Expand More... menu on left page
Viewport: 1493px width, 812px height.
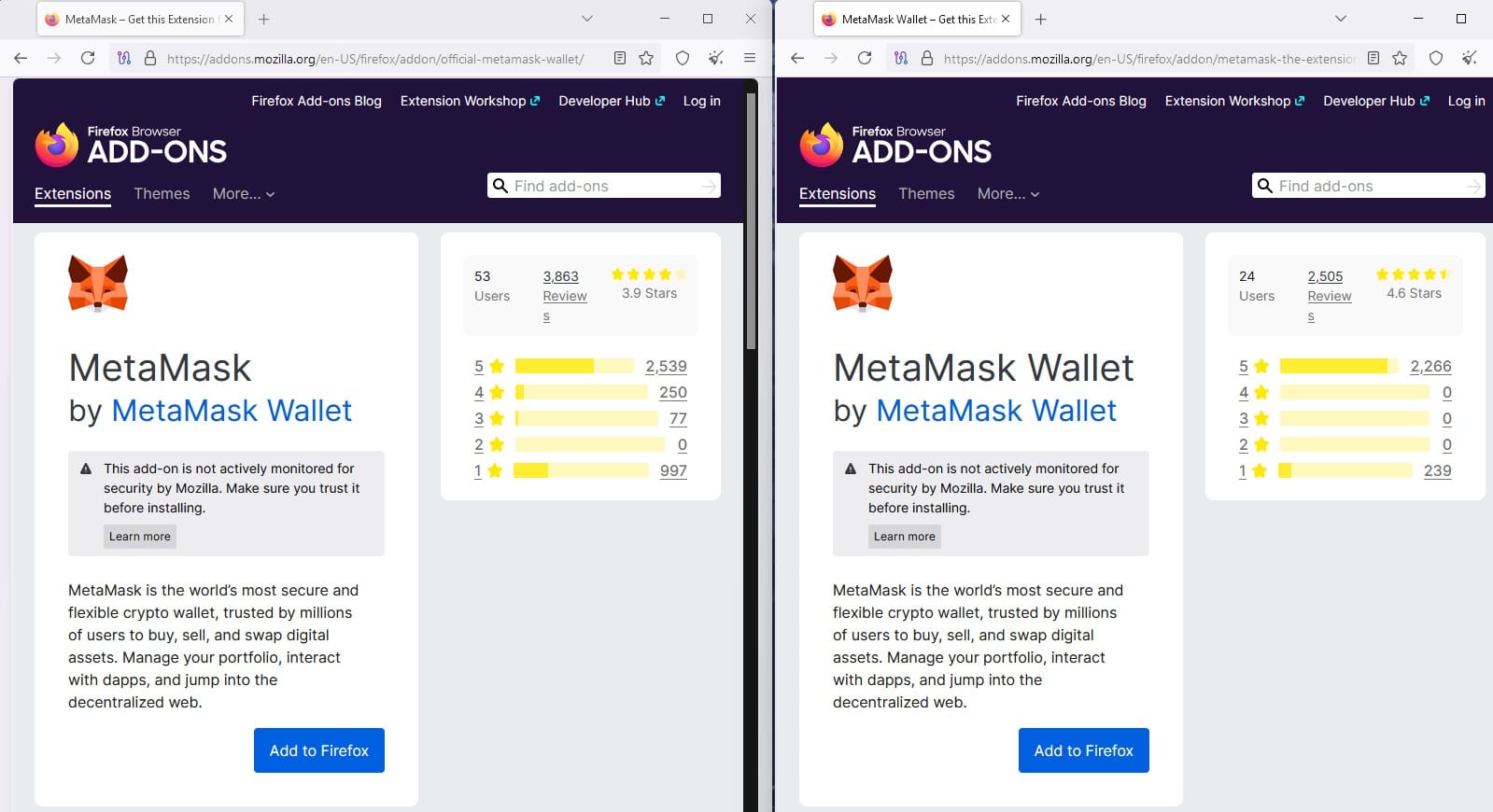pos(244,193)
